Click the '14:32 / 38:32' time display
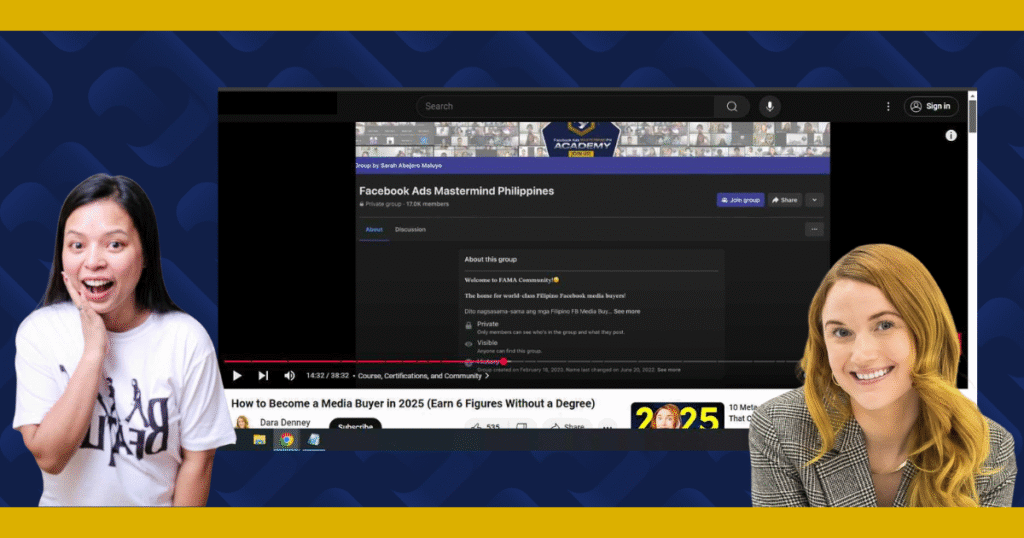This screenshot has height=538, width=1024. pyautogui.click(x=327, y=375)
